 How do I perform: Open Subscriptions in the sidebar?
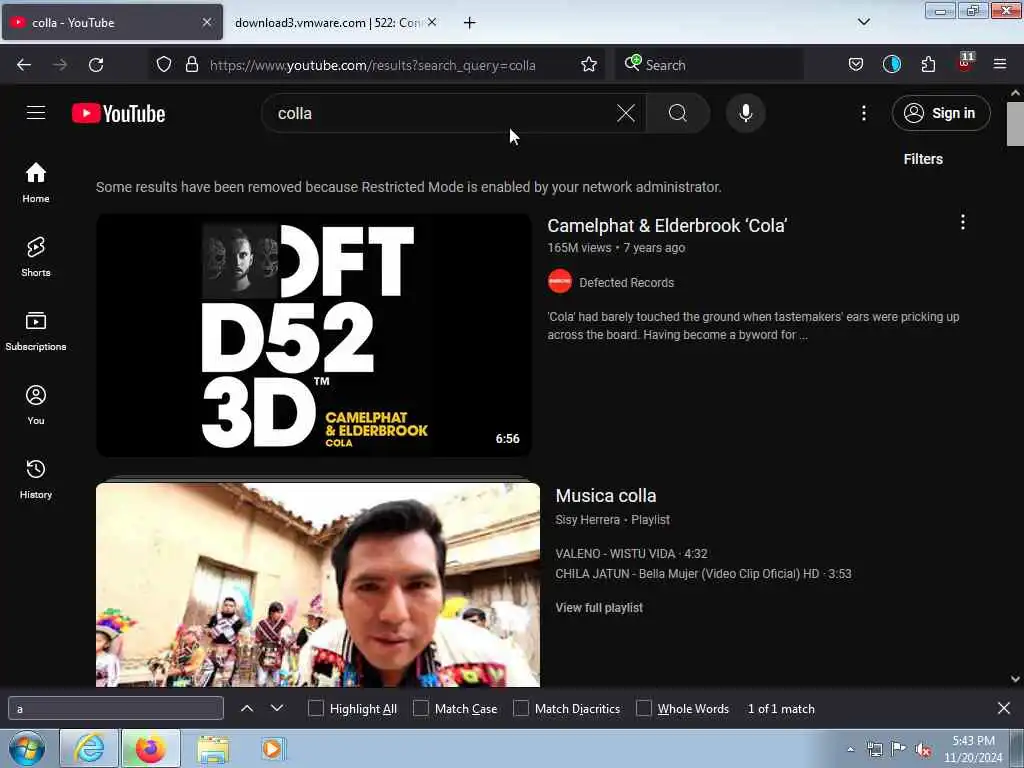tap(36, 331)
